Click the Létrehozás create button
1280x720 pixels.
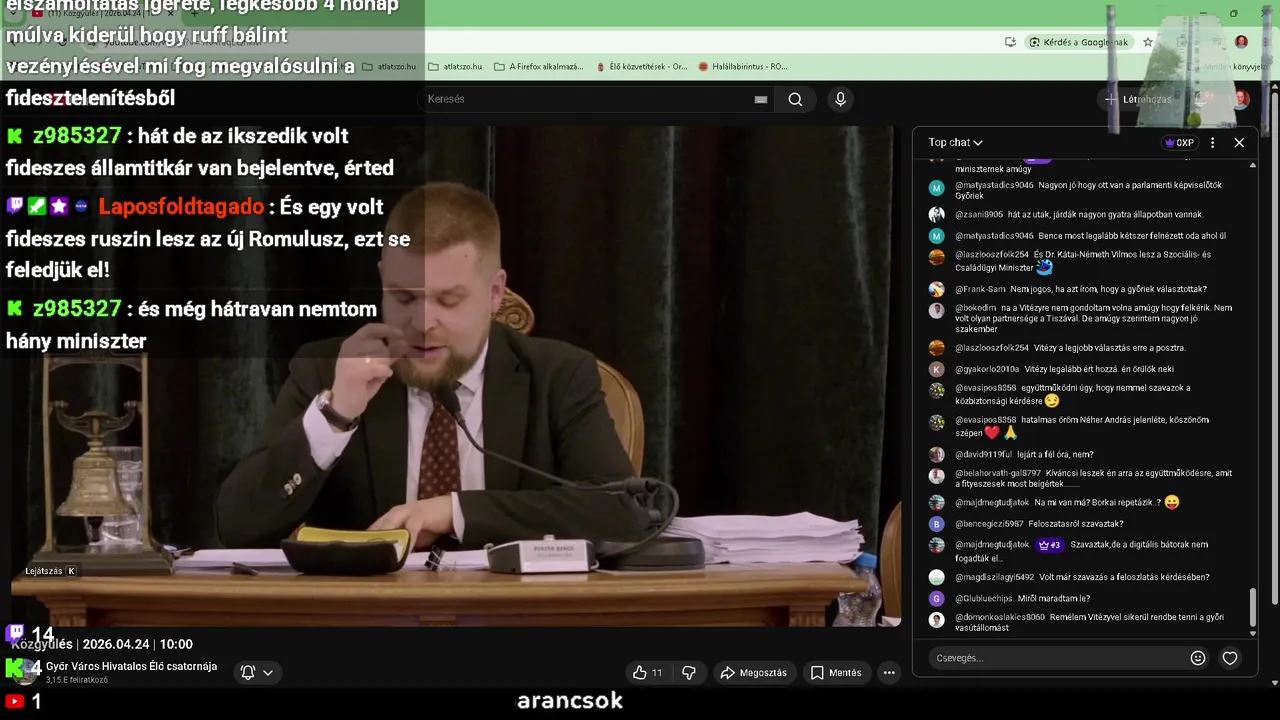coord(1138,99)
